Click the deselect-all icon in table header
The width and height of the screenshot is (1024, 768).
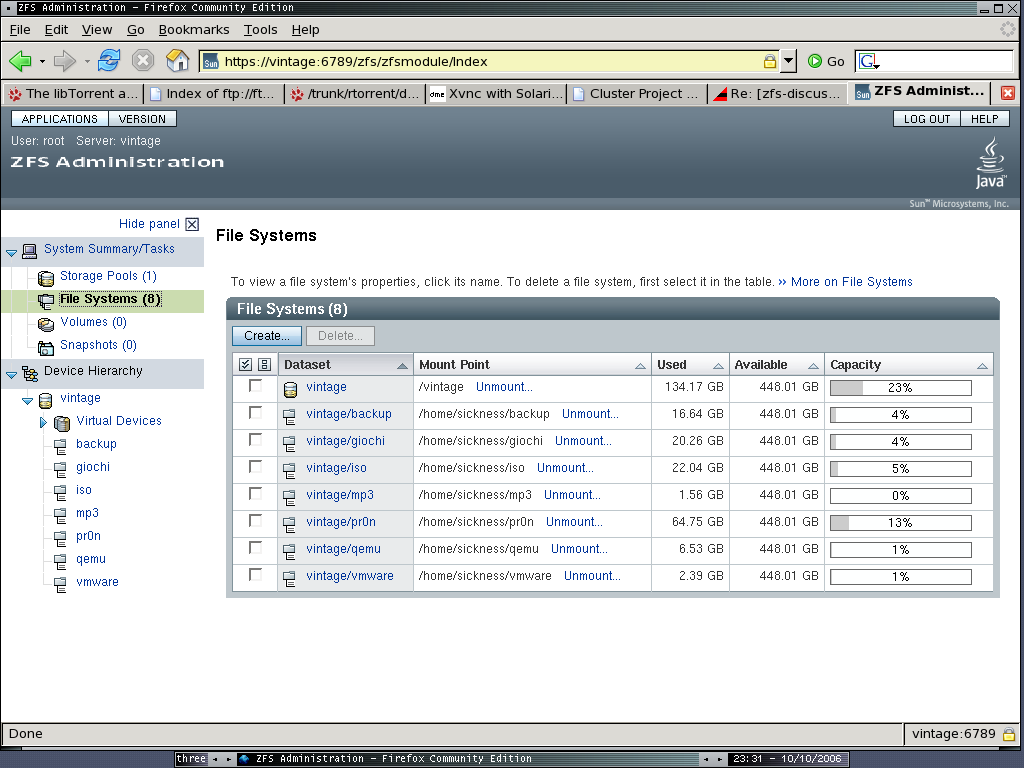coord(264,365)
